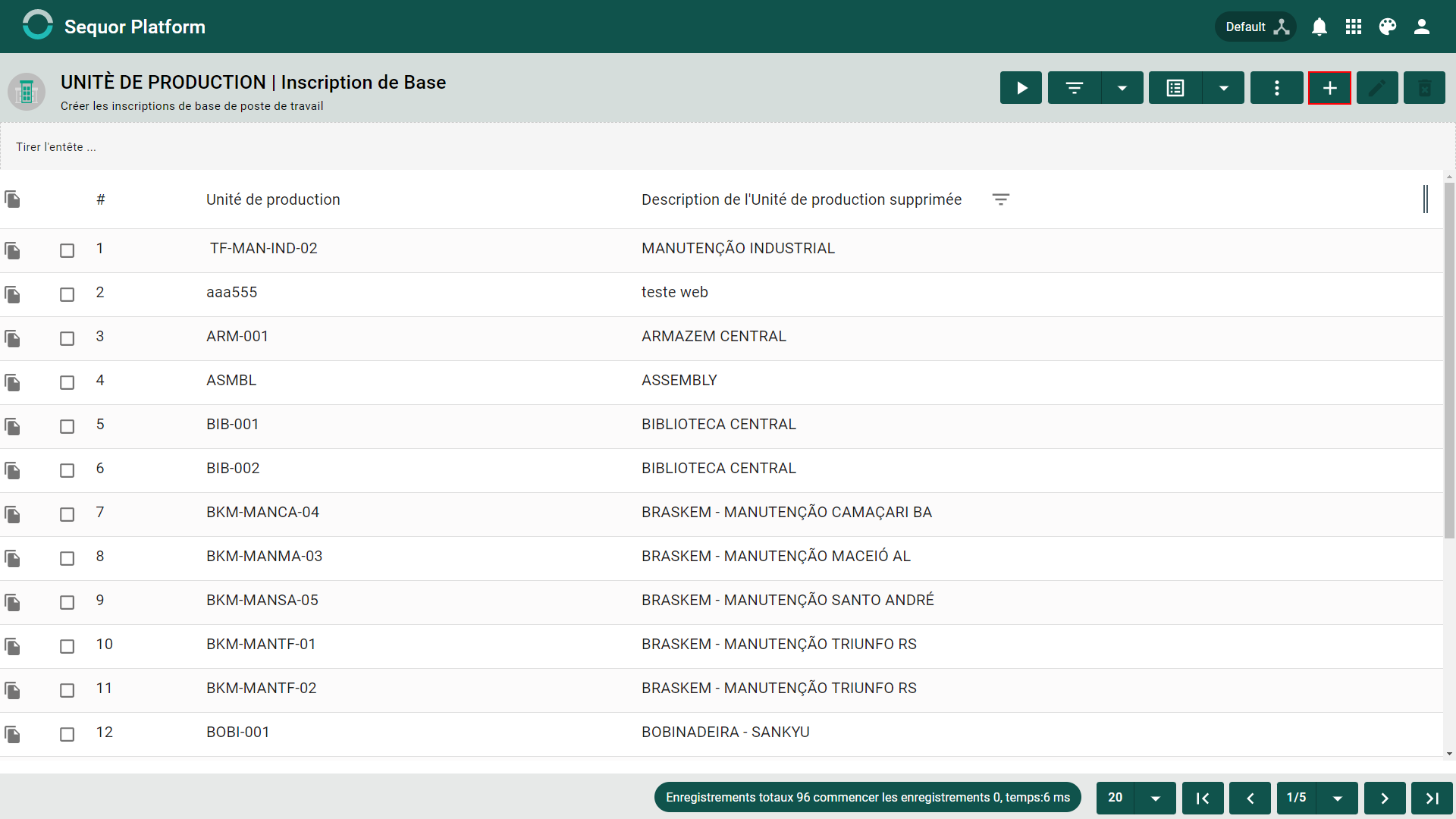Copy row BKM-MANMA-03 using its icon
This screenshot has height=819, width=1456.
coord(12,558)
